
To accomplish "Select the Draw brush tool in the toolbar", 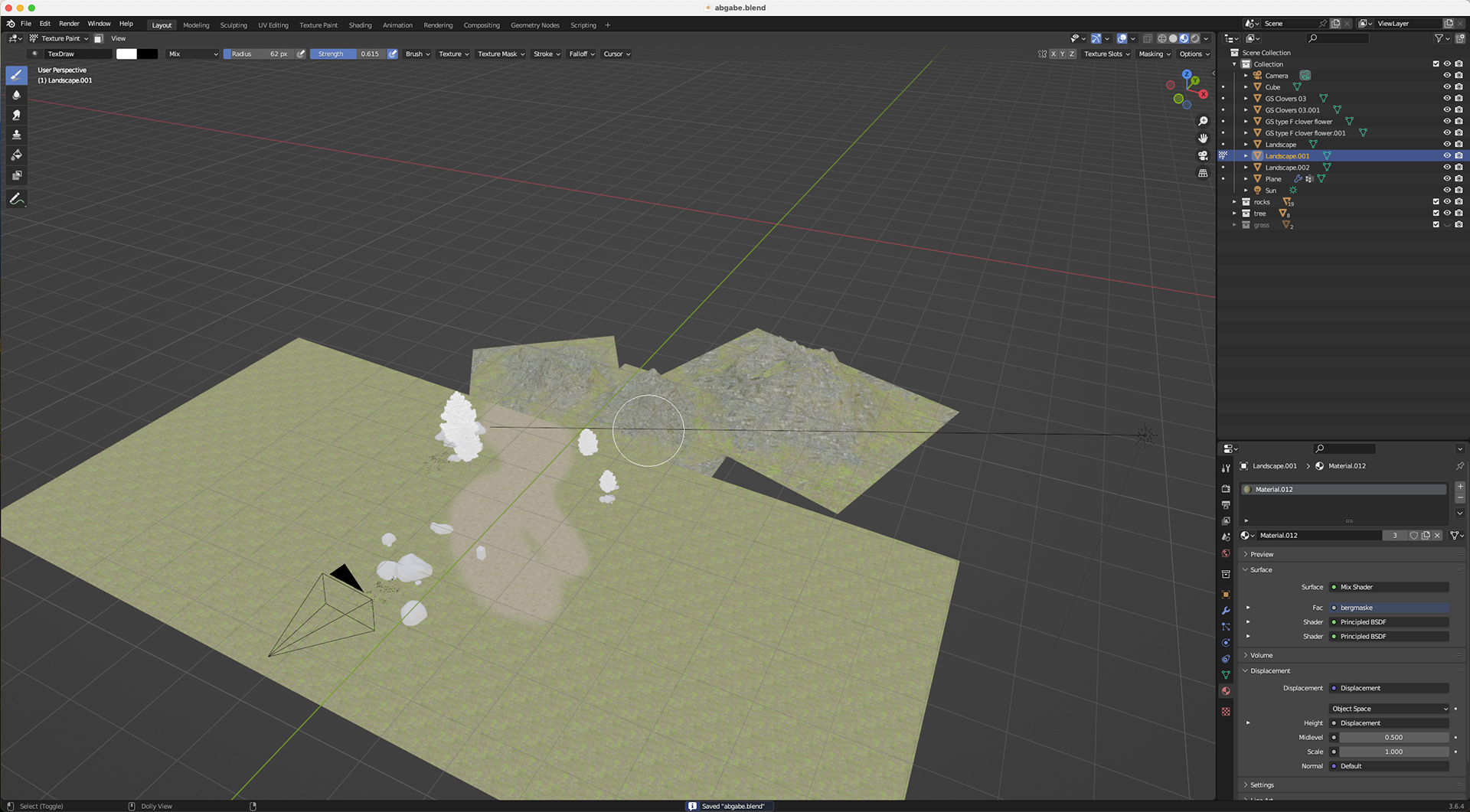I will (x=16, y=75).
